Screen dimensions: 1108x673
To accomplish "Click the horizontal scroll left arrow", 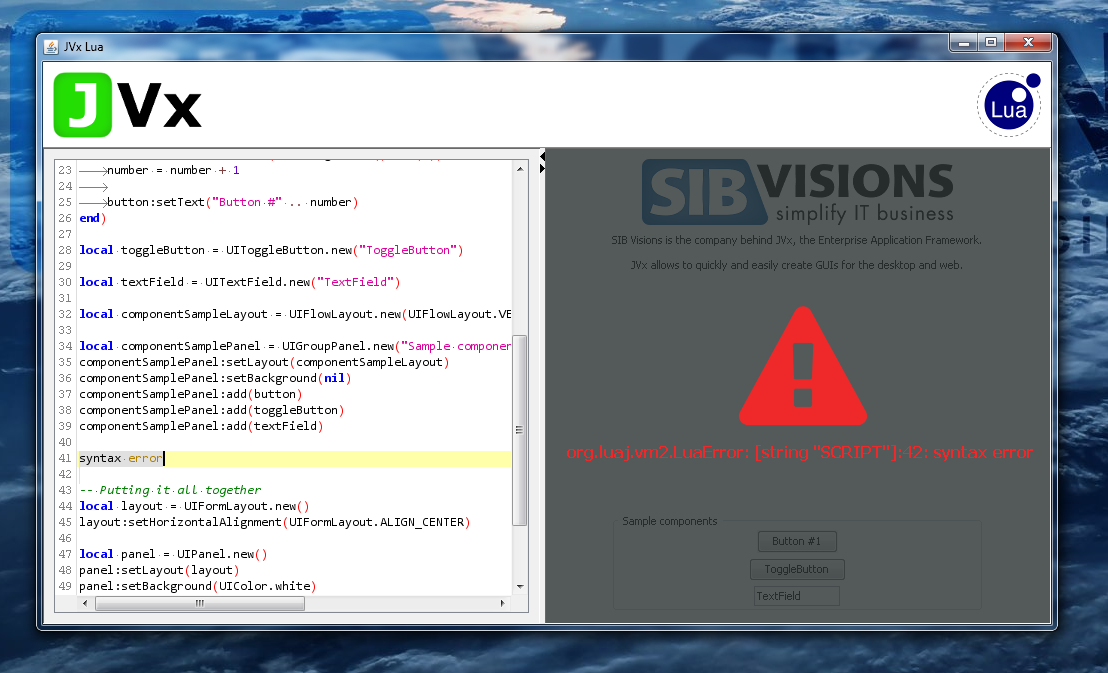I will click(x=85, y=603).
